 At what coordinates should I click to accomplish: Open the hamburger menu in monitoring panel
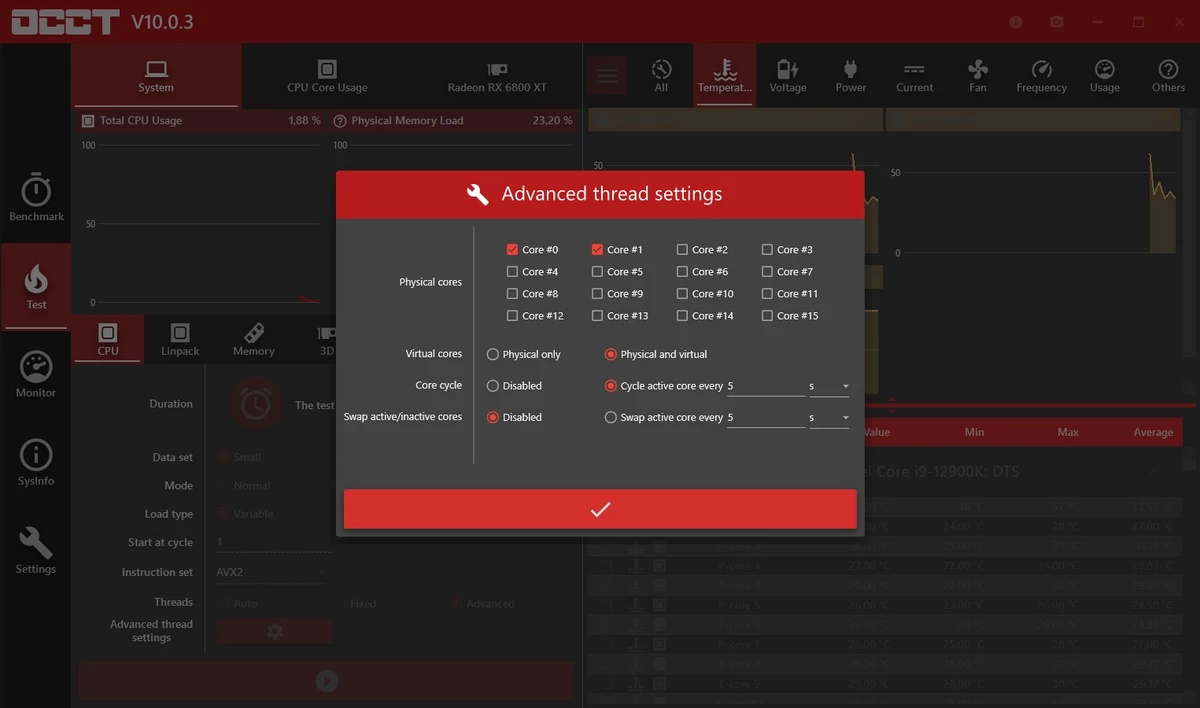pyautogui.click(x=606, y=76)
